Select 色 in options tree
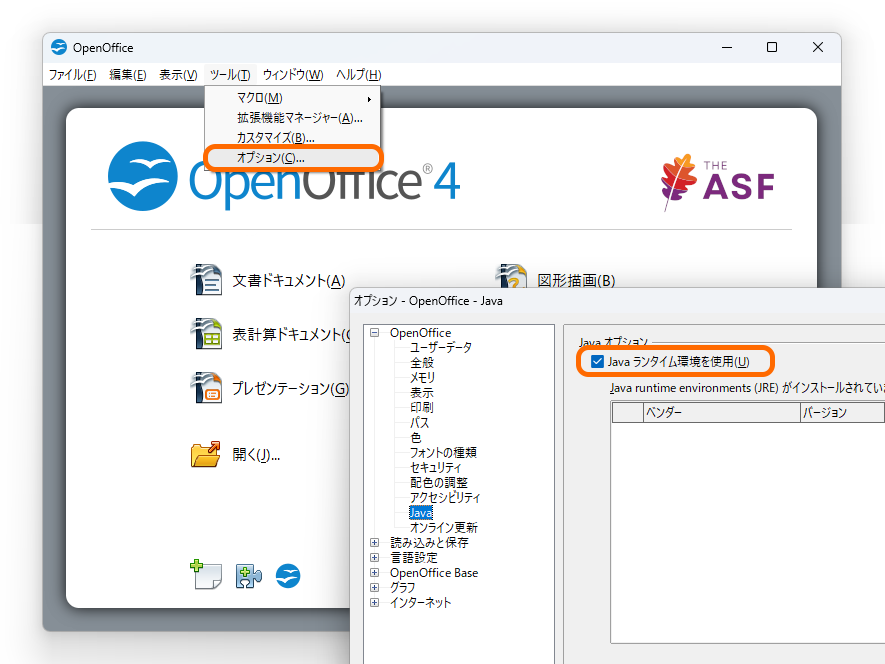This screenshot has height=664, width=885. [x=415, y=438]
